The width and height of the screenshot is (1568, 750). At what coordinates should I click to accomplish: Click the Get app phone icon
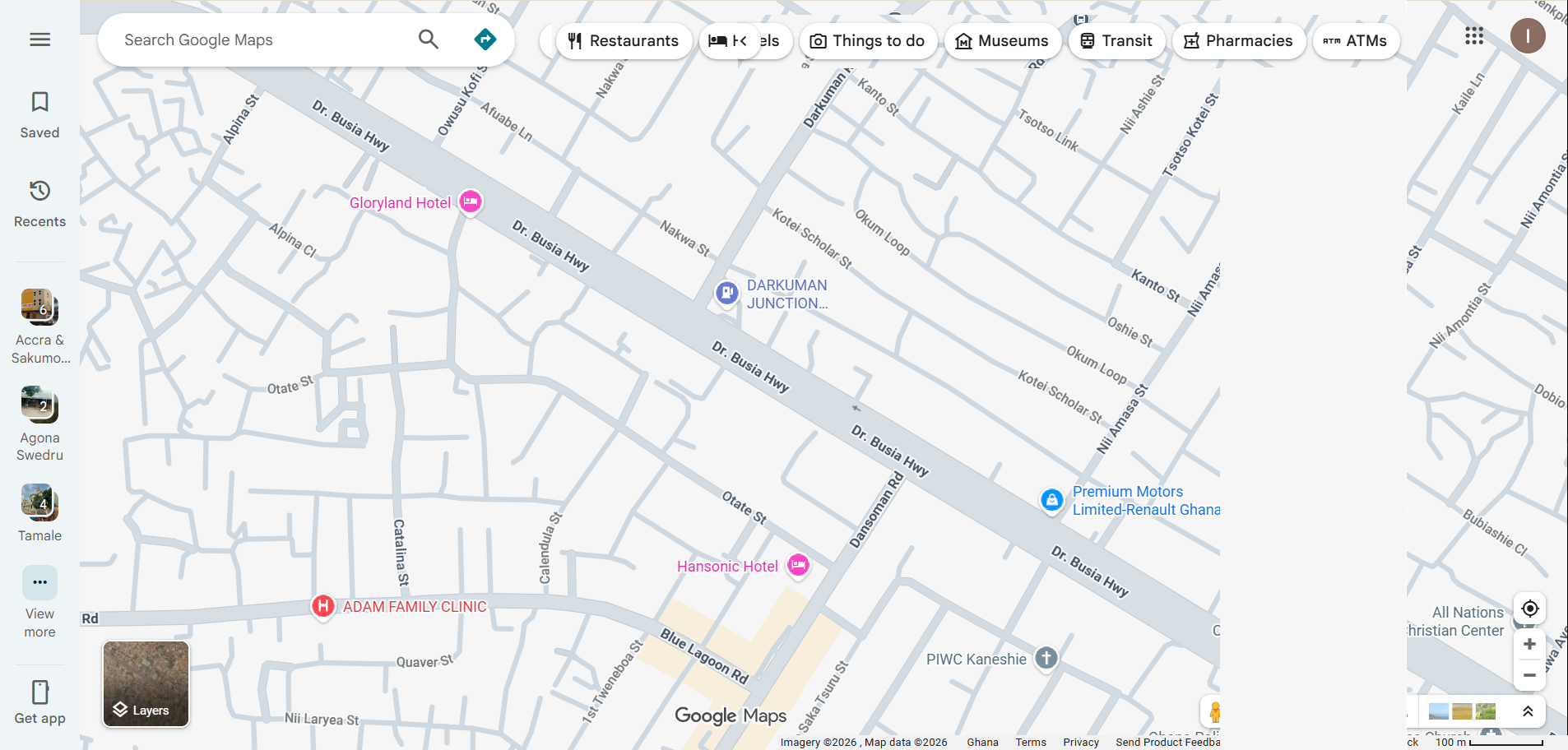(x=39, y=702)
